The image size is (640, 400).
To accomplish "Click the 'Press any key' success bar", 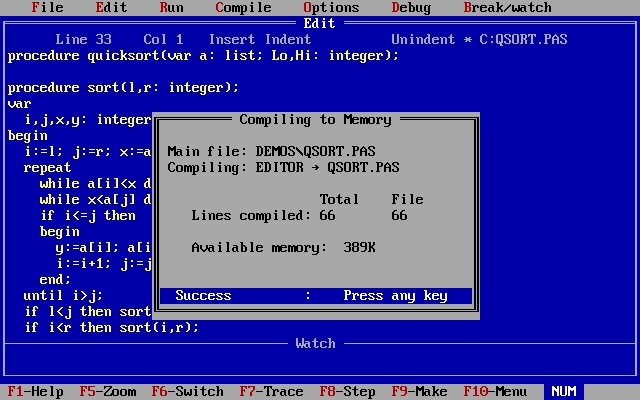I will 316,296.
